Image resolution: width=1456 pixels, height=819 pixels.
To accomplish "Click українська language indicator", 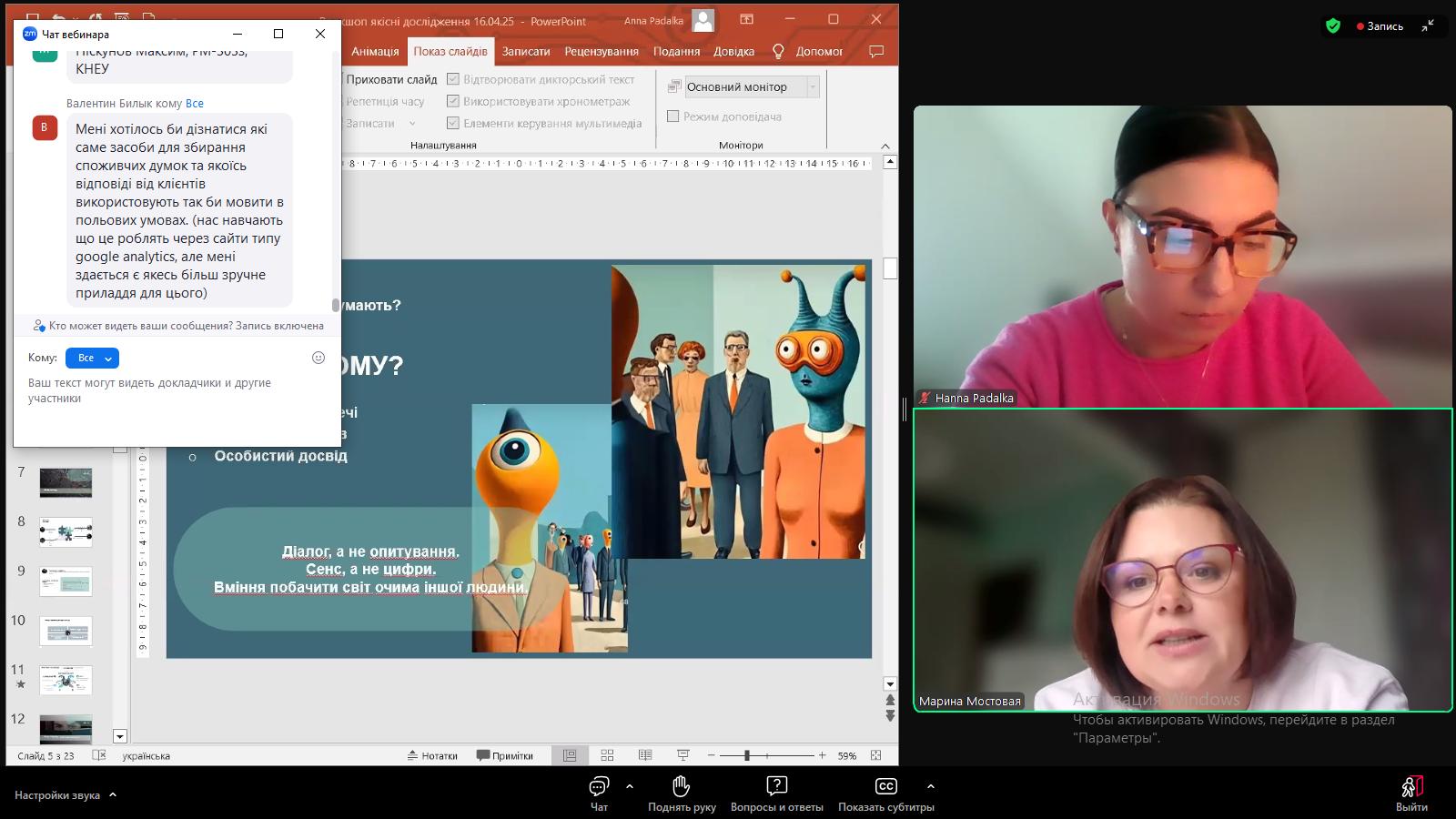I will [146, 755].
